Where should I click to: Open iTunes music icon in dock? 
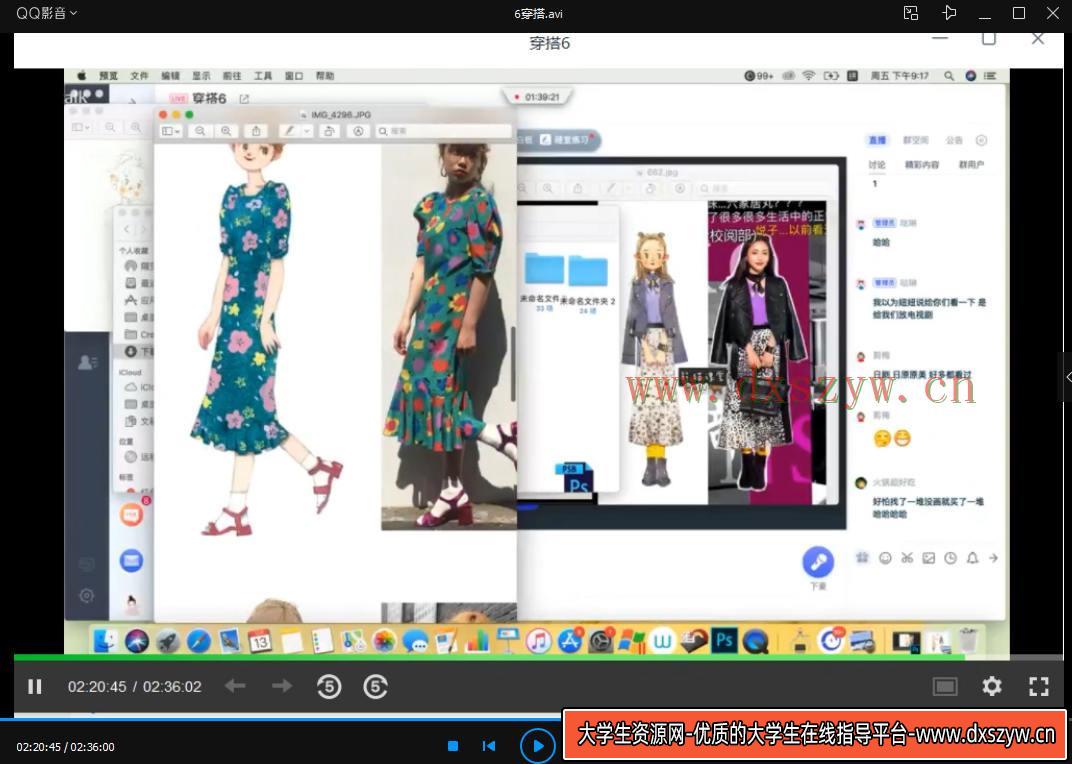click(539, 641)
